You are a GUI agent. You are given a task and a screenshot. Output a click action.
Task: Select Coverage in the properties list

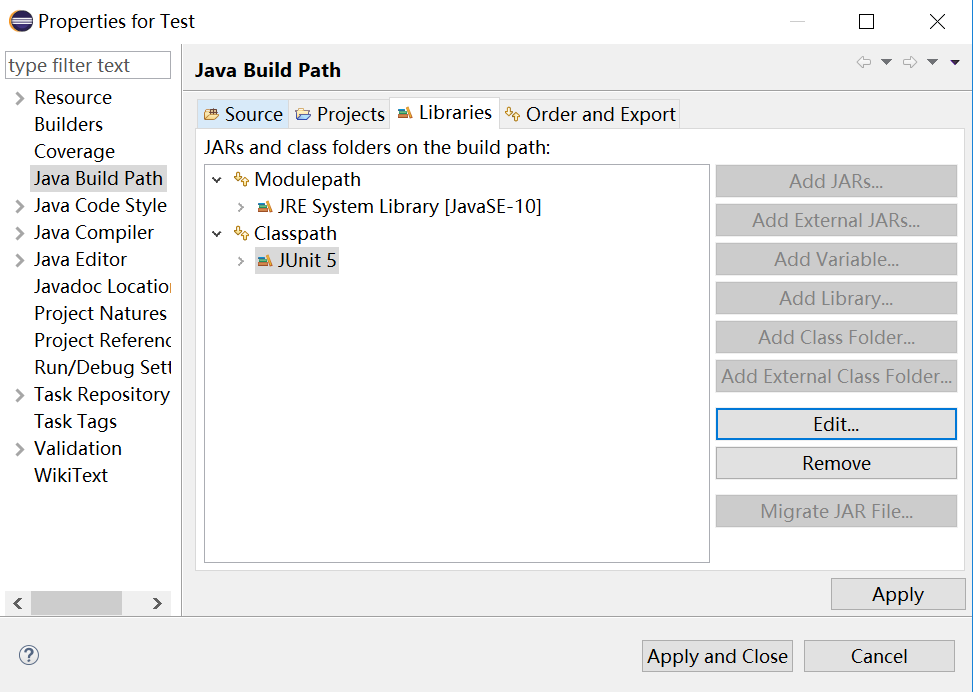(x=74, y=151)
